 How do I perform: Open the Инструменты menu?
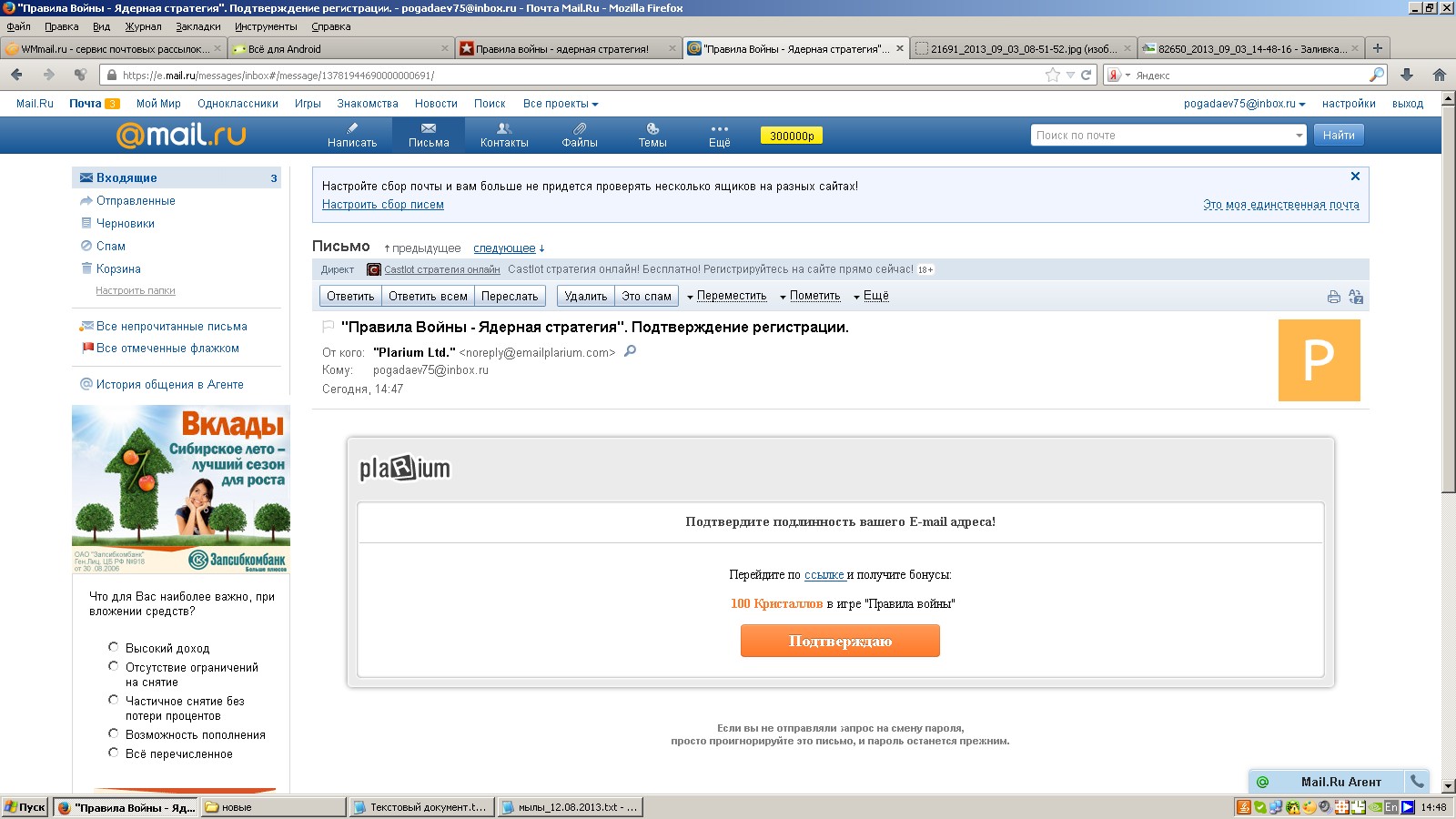tap(266, 26)
